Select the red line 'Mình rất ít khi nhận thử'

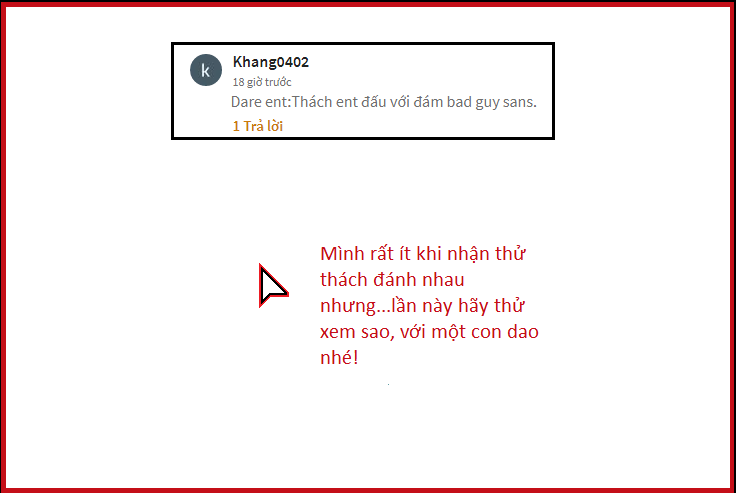422,253
